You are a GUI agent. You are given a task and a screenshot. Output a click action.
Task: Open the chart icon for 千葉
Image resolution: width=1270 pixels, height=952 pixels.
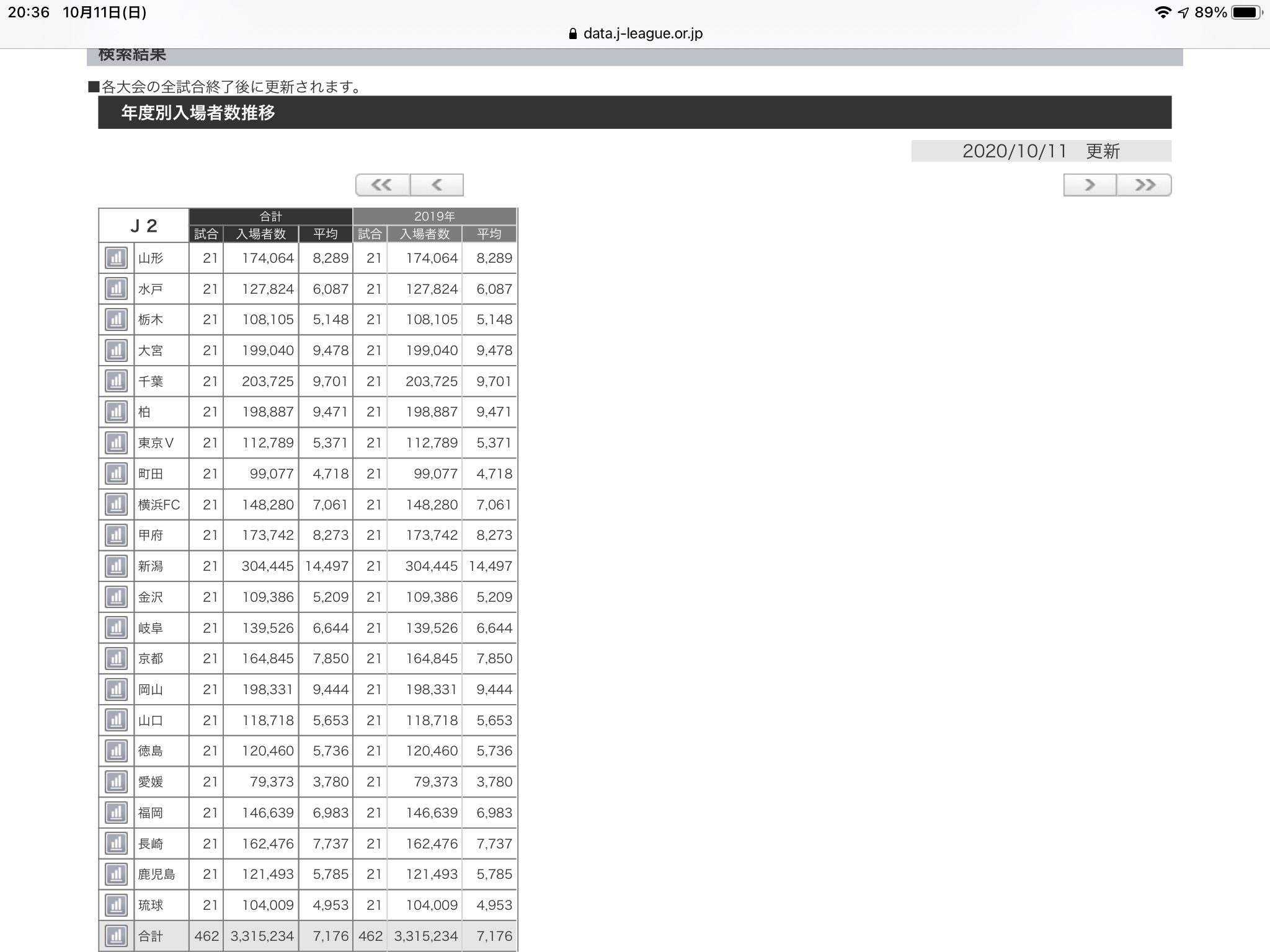[x=116, y=381]
